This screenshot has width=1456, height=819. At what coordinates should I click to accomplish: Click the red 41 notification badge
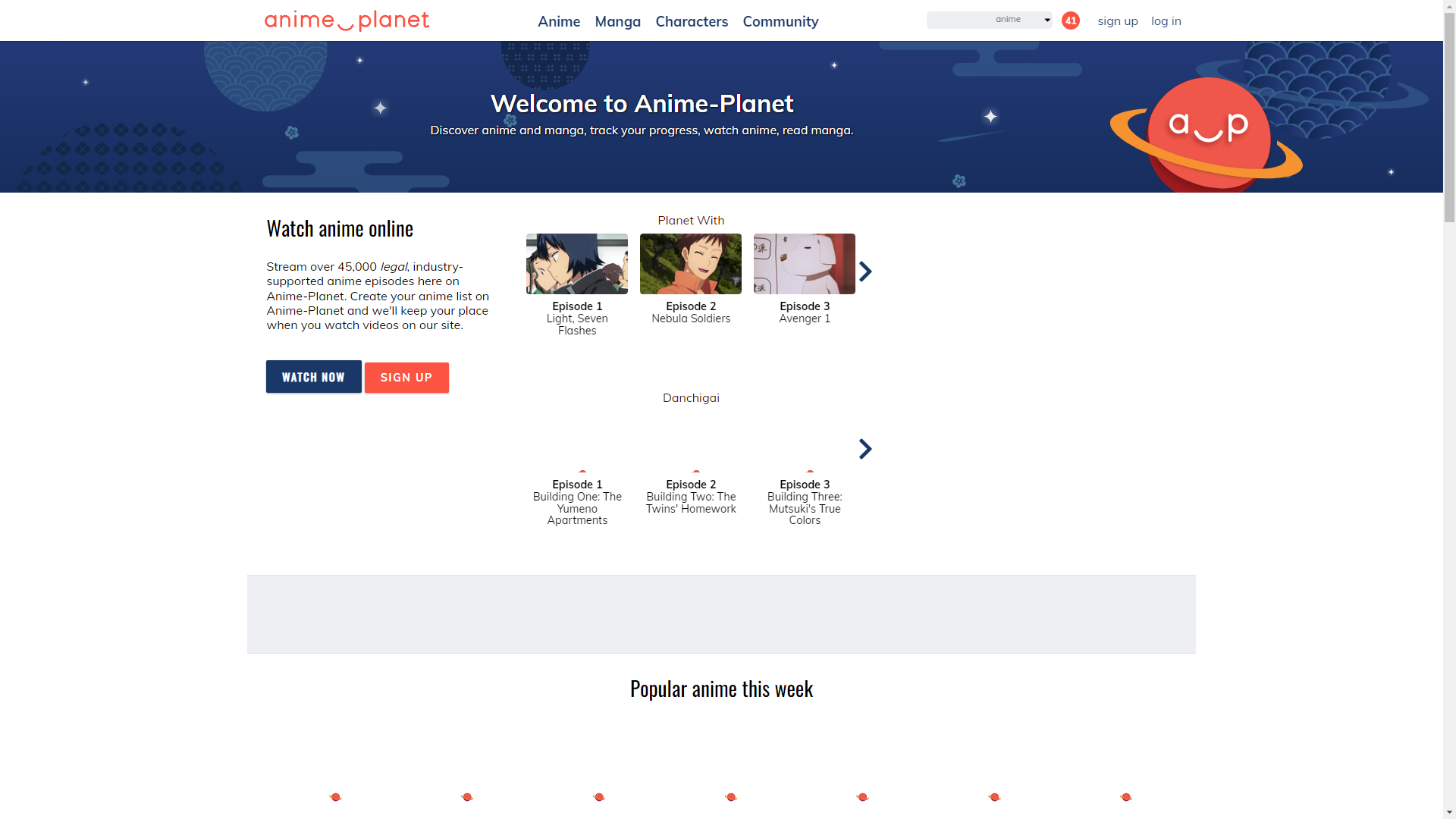click(1071, 20)
